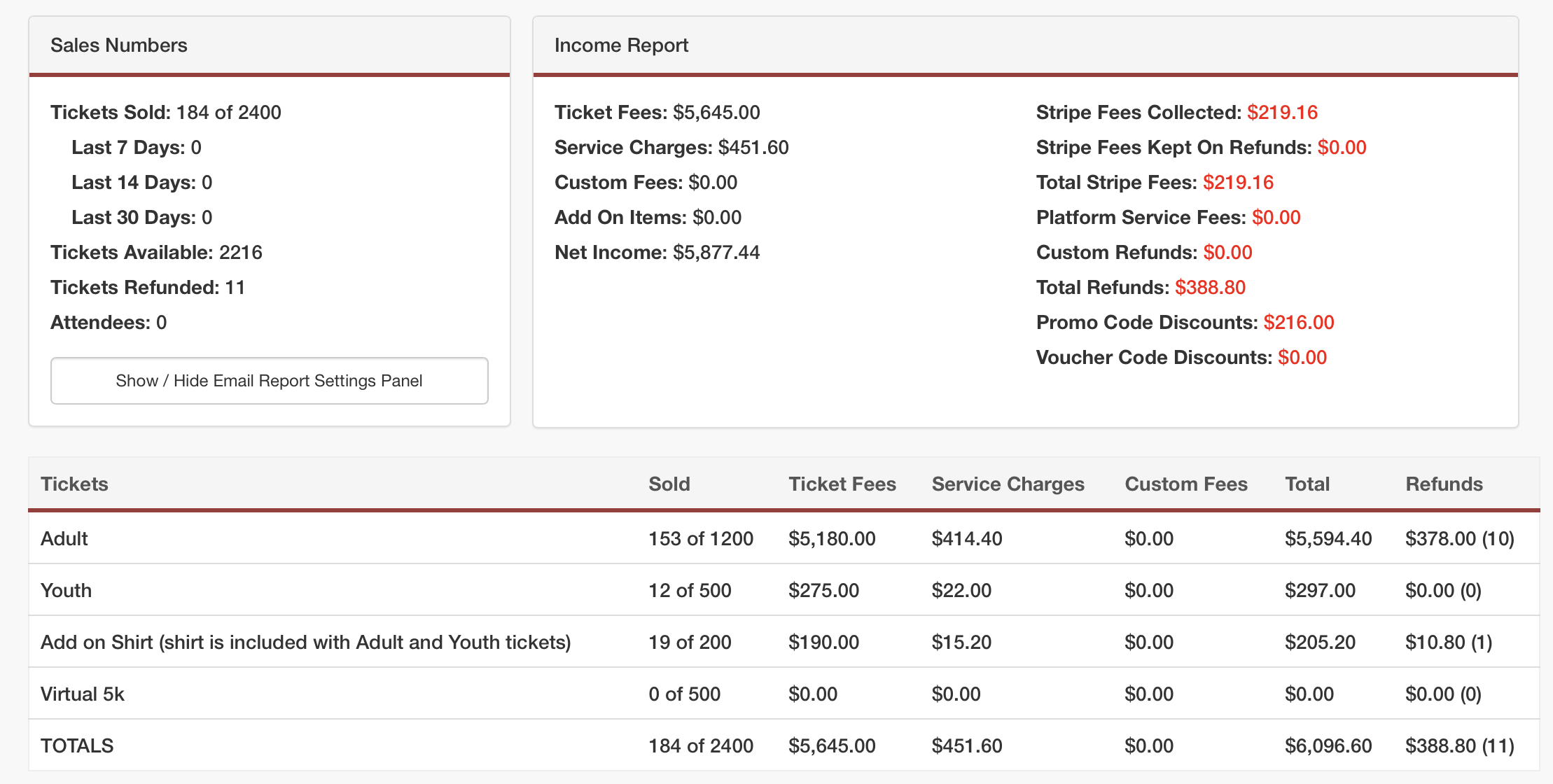This screenshot has height=784, width=1553.
Task: Click the Sales Numbers panel header
Action: coord(119,45)
